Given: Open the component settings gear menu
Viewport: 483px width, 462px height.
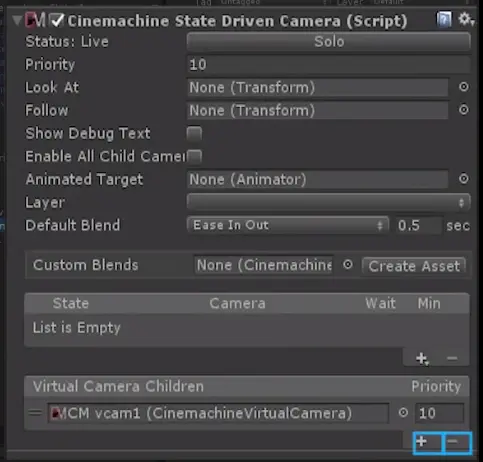Looking at the screenshot, I should 466,19.
